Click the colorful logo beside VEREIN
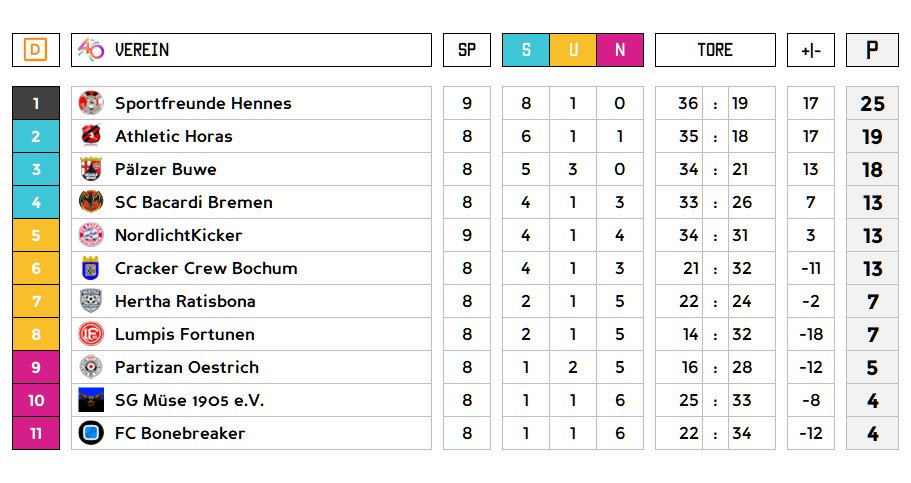Screen dimensions: 911x483 tap(91, 50)
